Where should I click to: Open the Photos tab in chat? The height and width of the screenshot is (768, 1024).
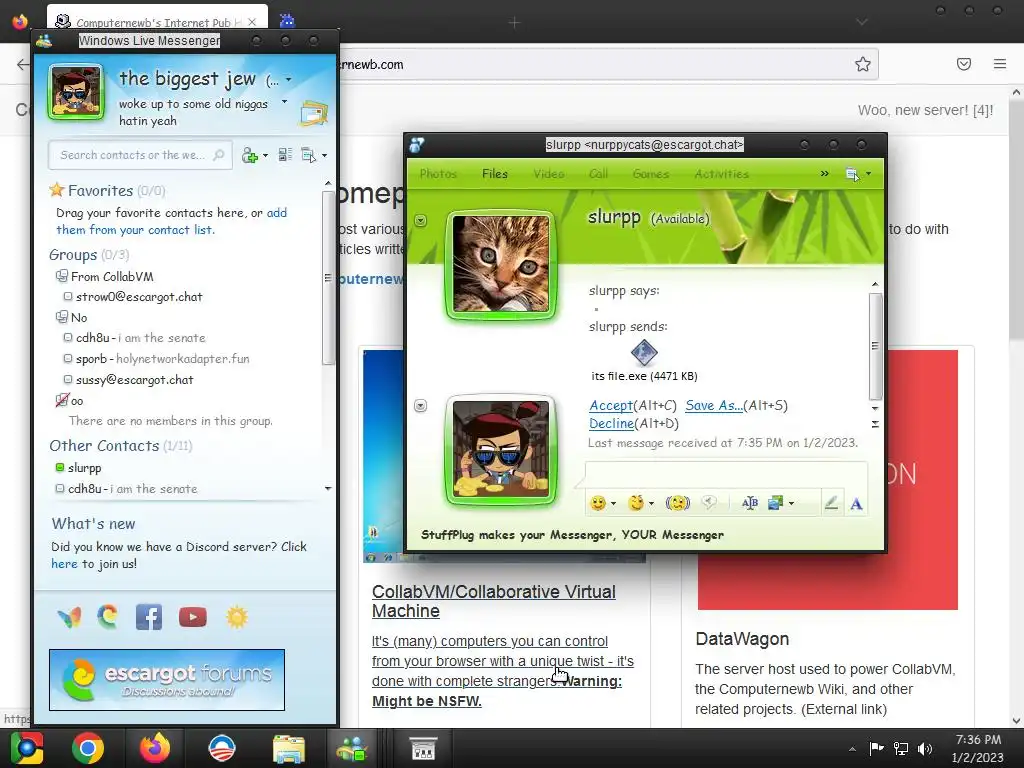(438, 174)
